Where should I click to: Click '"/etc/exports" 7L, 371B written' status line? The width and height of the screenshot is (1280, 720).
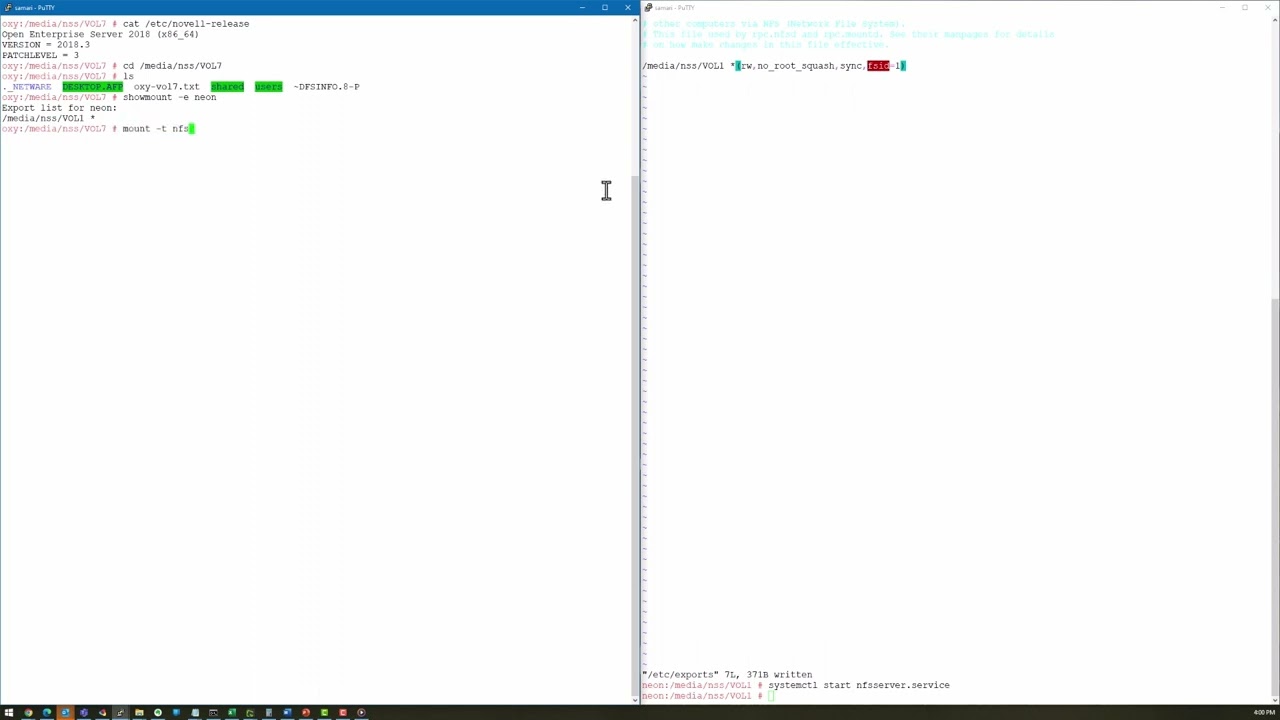727,675
